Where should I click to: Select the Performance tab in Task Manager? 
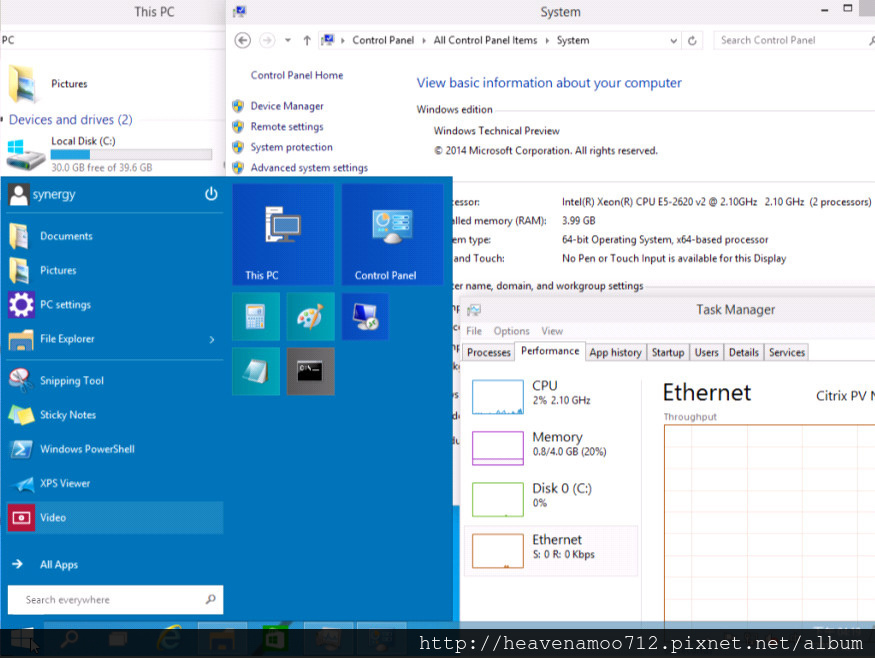(x=550, y=351)
